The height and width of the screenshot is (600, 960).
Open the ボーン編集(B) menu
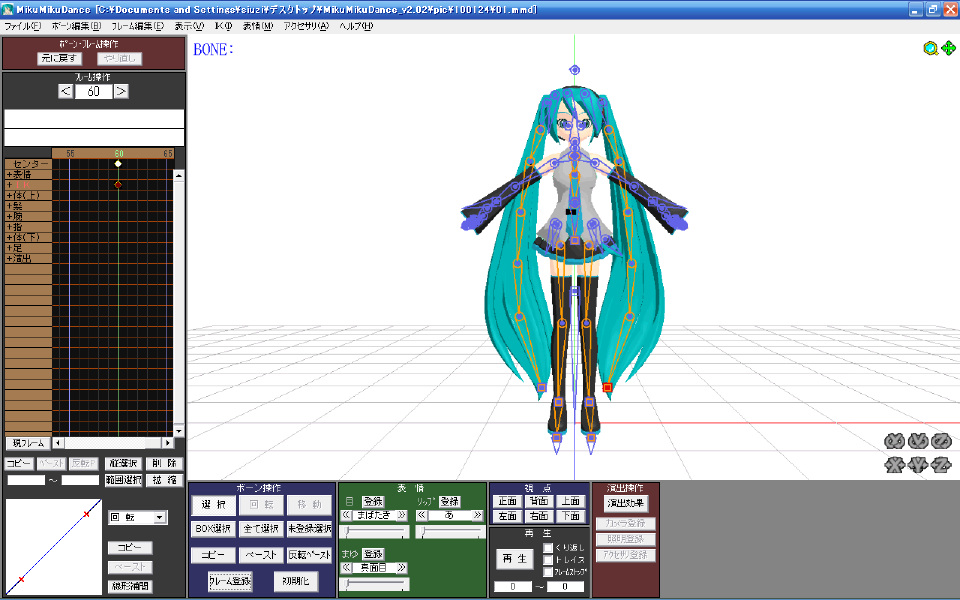(77, 26)
